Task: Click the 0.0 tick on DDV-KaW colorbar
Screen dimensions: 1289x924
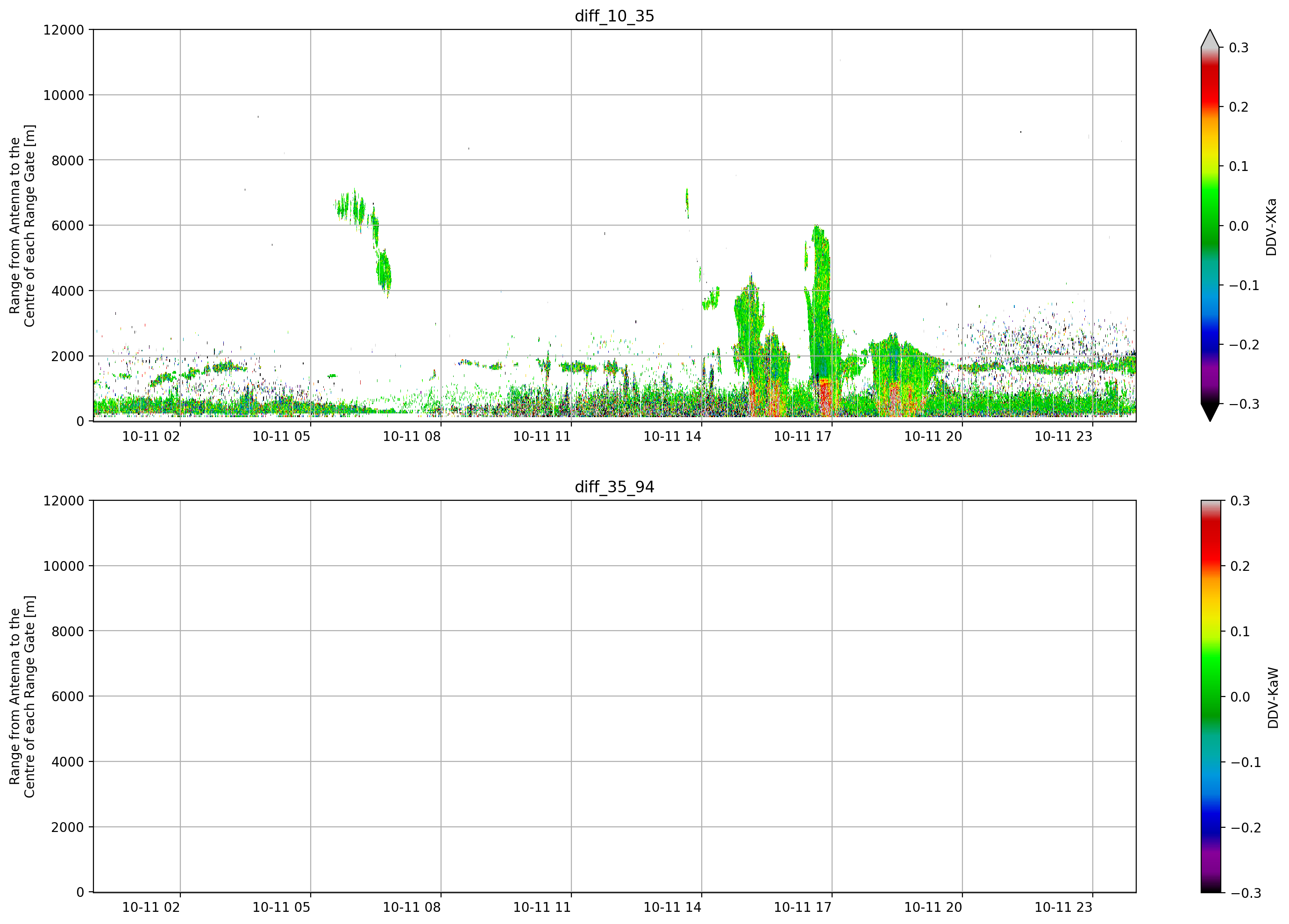Action: 1240,697
